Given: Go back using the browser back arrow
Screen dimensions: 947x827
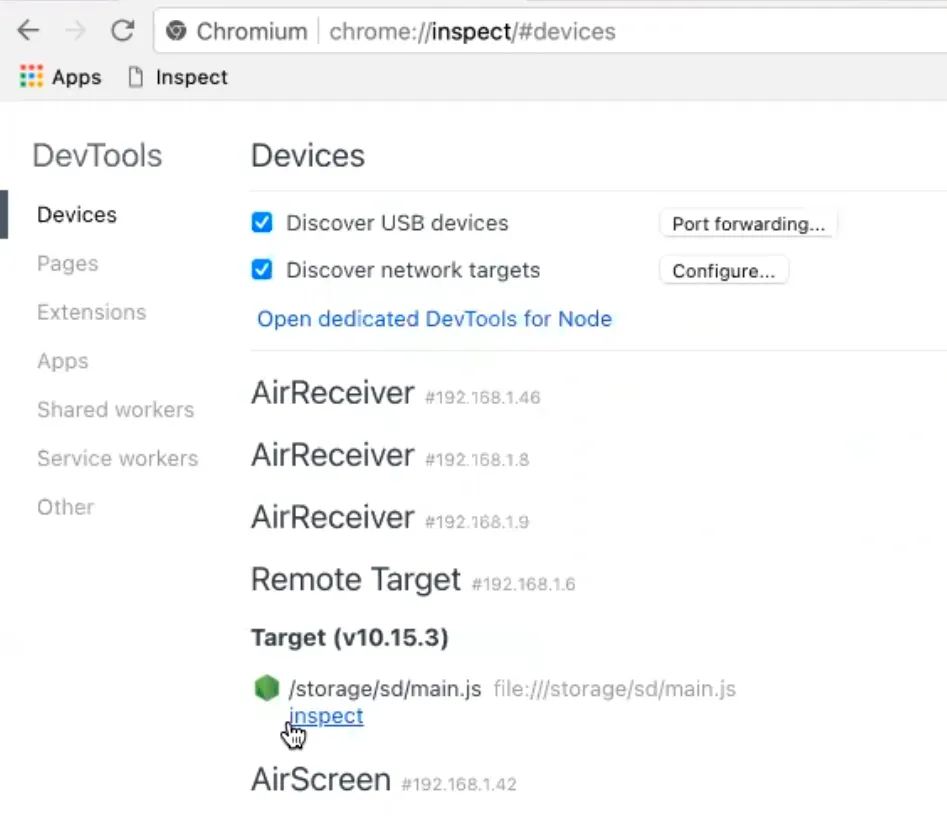Looking at the screenshot, I should click(x=28, y=30).
